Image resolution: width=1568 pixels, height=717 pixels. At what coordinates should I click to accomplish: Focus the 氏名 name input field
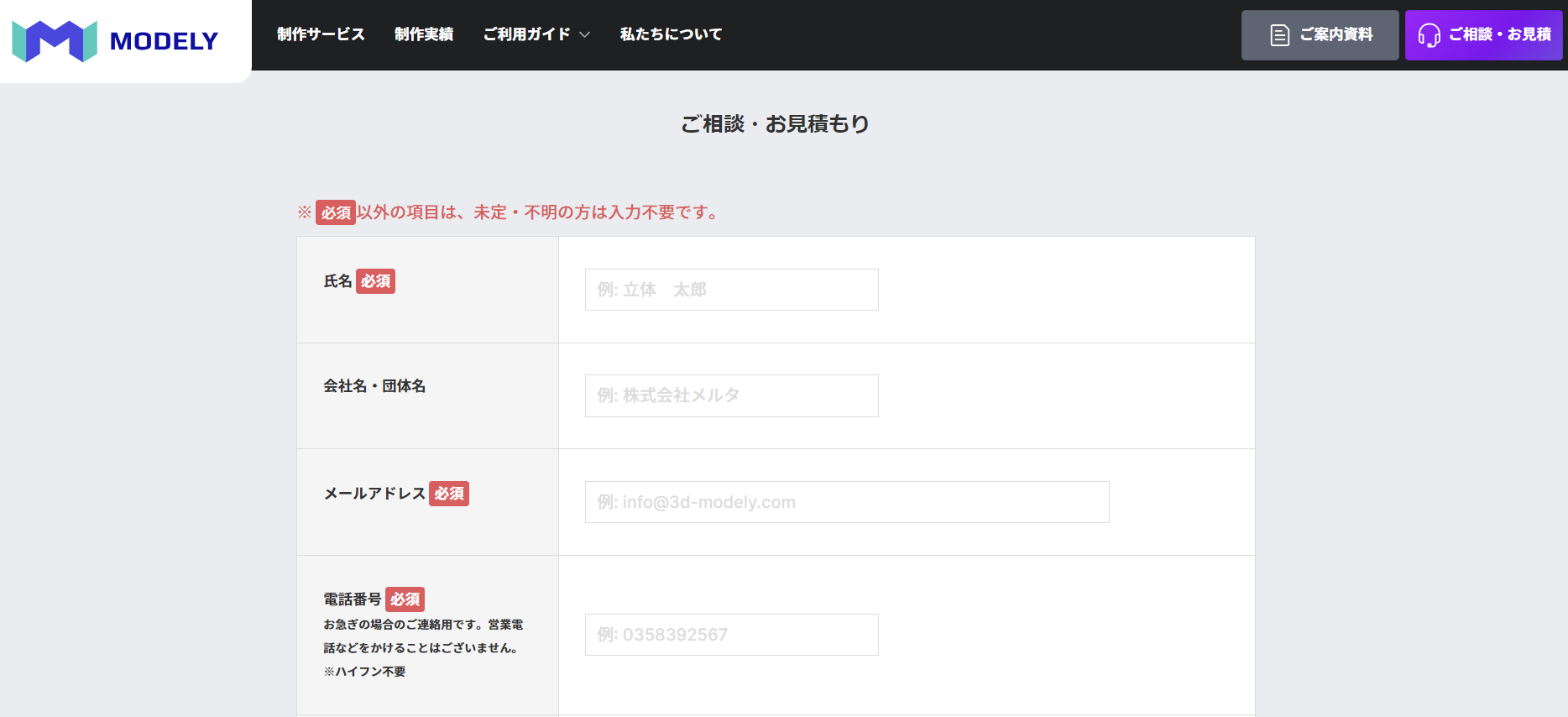[731, 290]
